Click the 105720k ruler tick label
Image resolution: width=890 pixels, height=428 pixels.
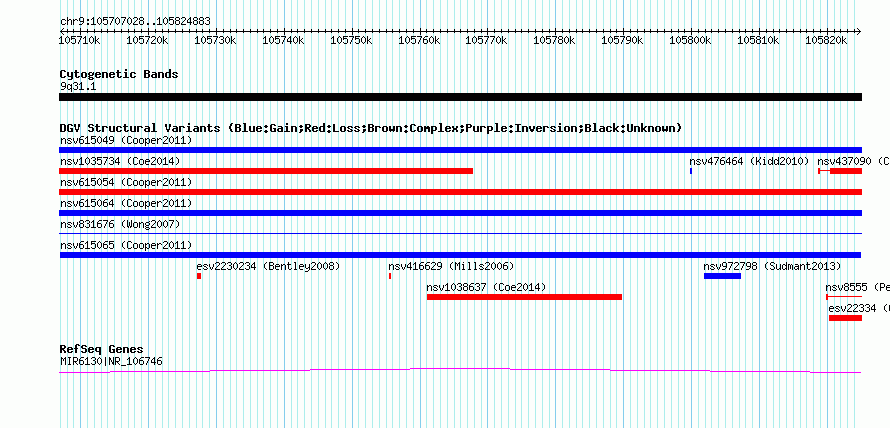[147, 40]
